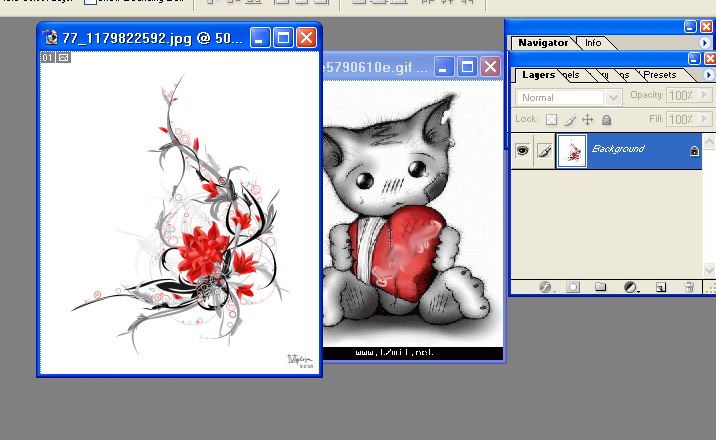Click the lock image pixels brush icon
This screenshot has height=440, width=716.
coord(570,120)
